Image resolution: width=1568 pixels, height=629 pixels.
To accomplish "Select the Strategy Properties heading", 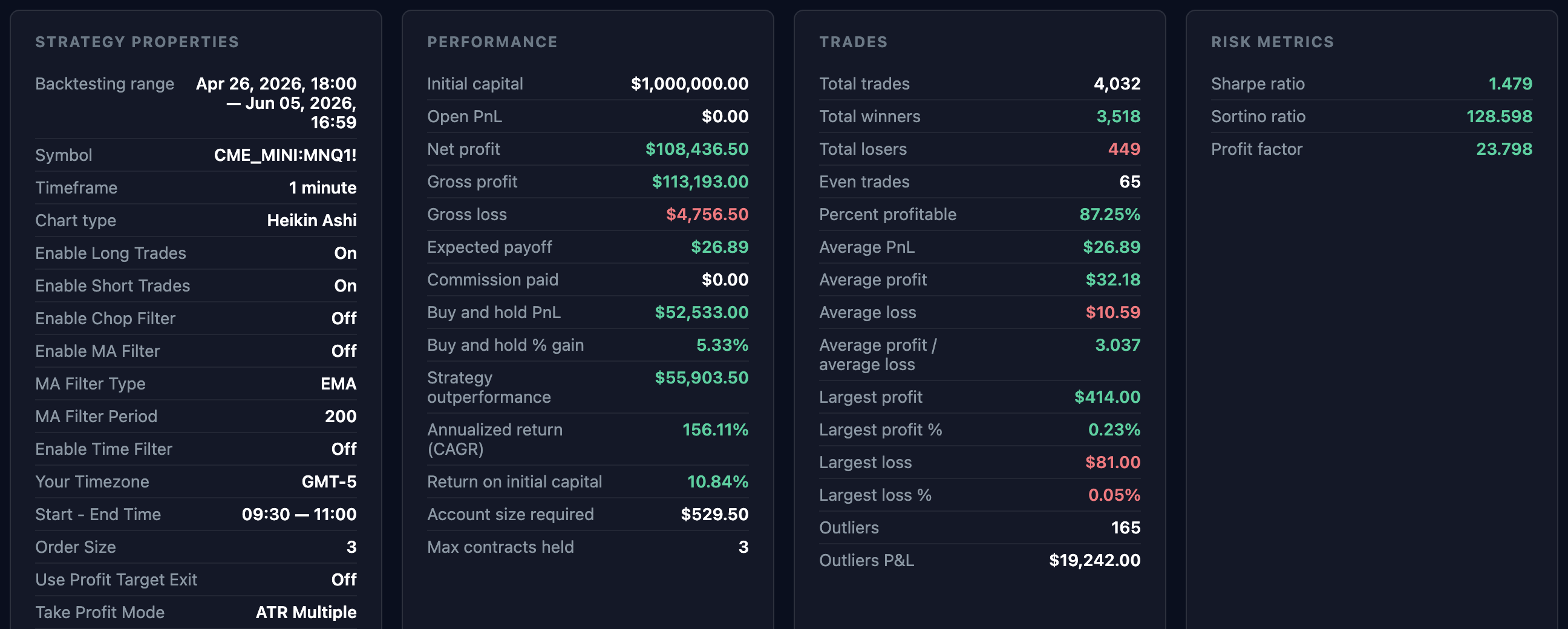I will point(137,42).
